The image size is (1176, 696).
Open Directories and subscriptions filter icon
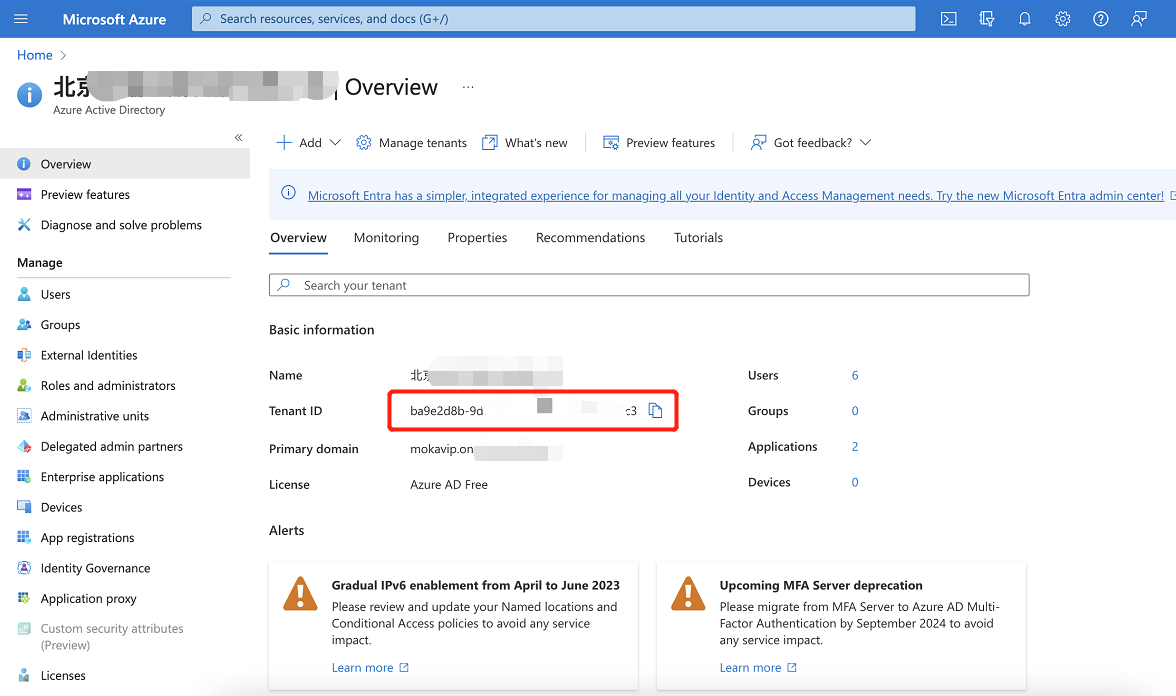point(987,19)
